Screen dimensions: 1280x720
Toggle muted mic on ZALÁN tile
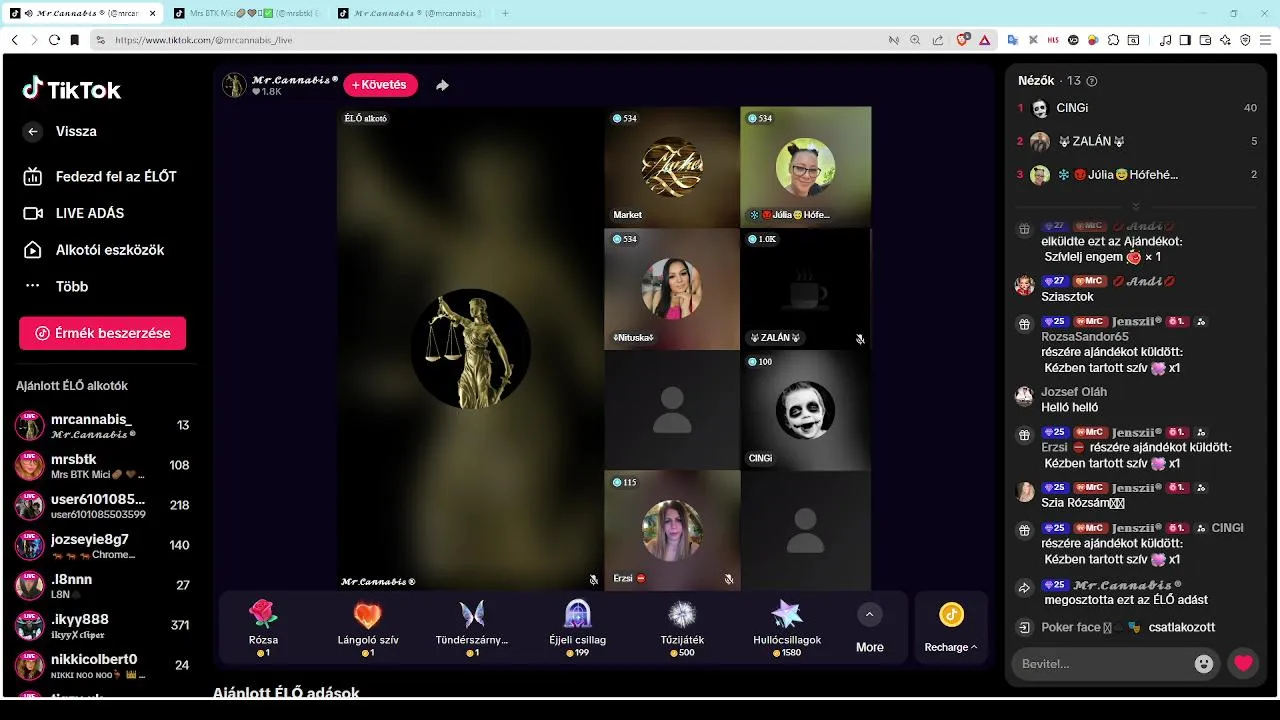[x=860, y=339]
